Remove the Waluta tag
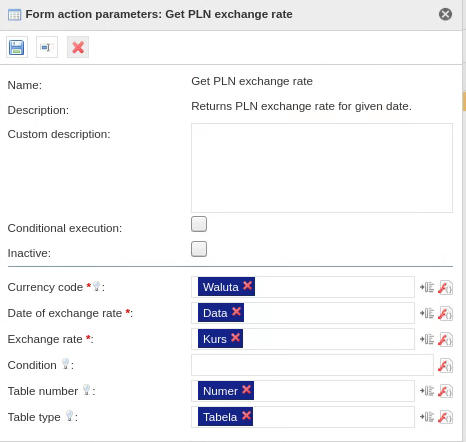Image resolution: width=466 pixels, height=442 pixels. [x=247, y=286]
